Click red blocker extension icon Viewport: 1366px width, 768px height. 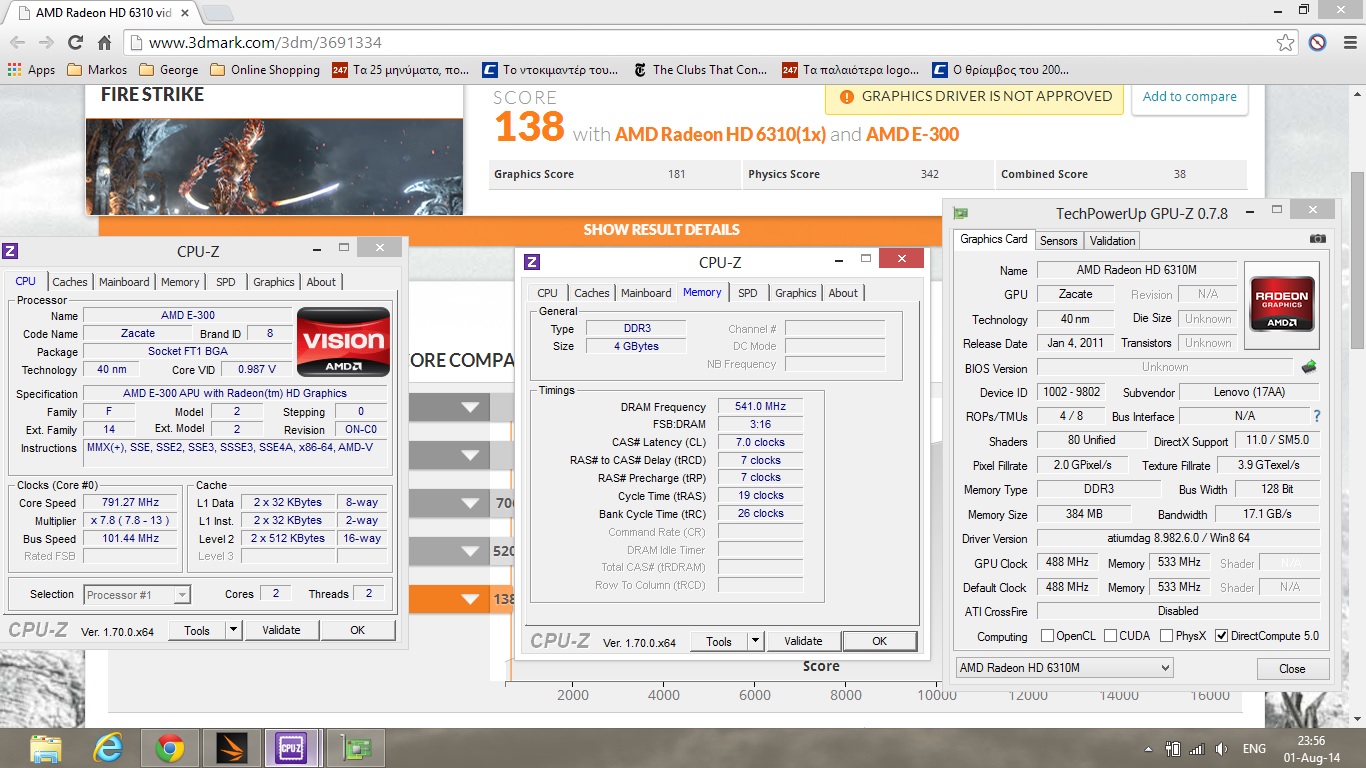point(1317,43)
